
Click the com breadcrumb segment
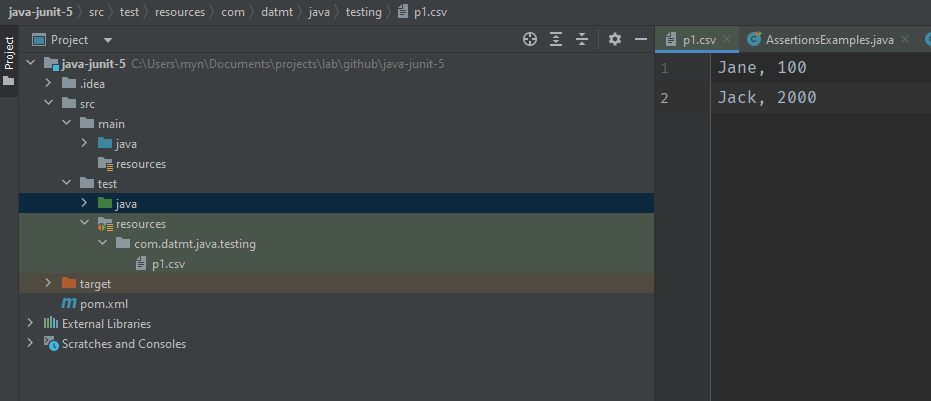[233, 12]
